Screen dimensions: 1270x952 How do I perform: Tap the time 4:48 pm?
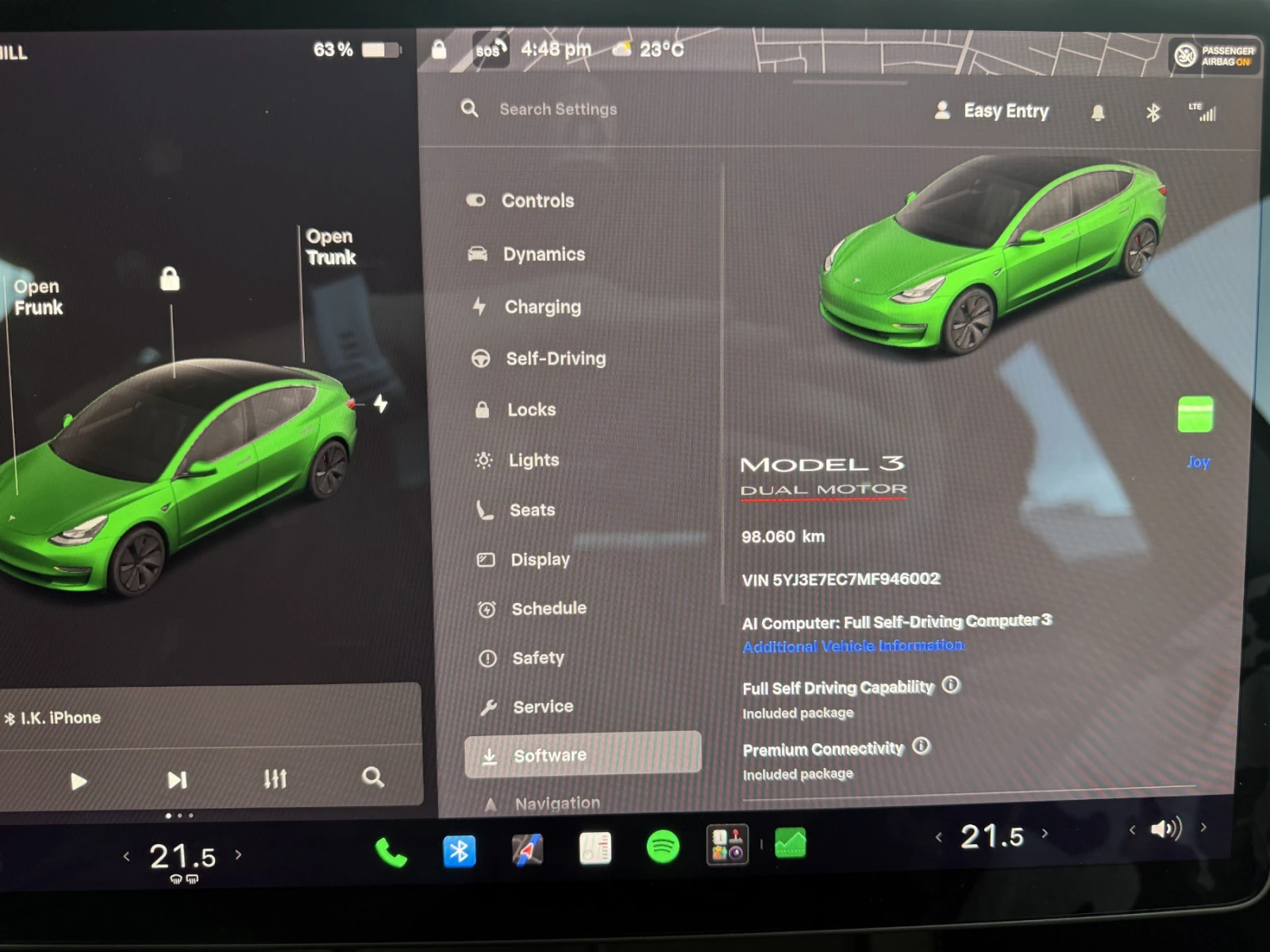556,49
